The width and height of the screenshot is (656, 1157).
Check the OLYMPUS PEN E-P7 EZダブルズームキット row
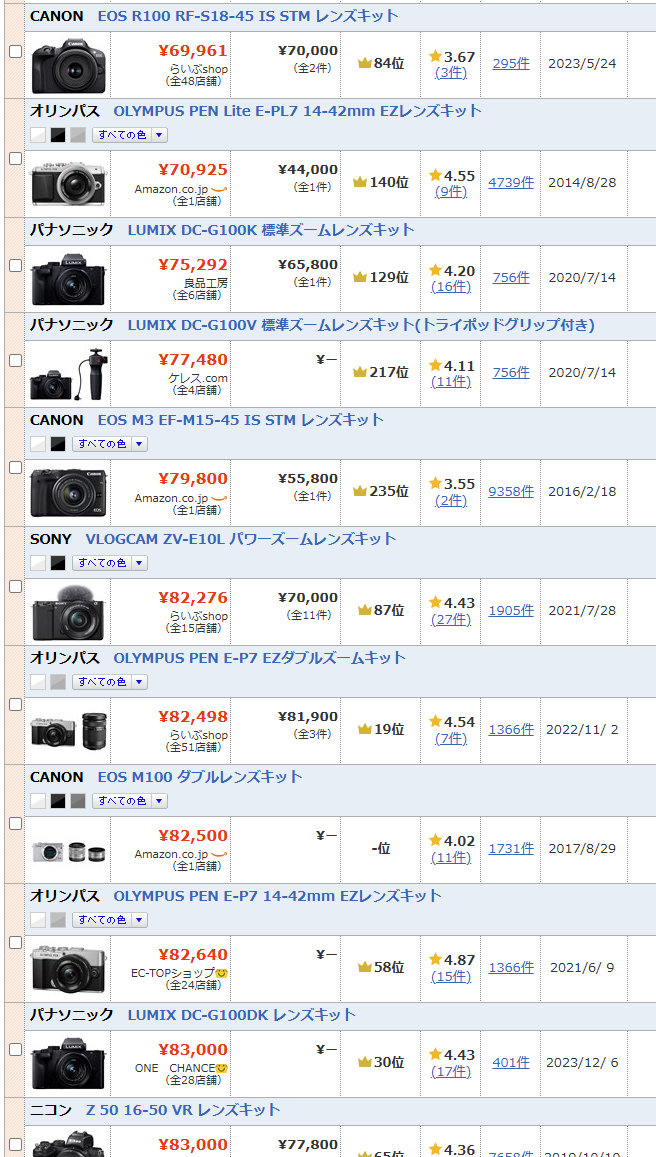click(x=15, y=705)
